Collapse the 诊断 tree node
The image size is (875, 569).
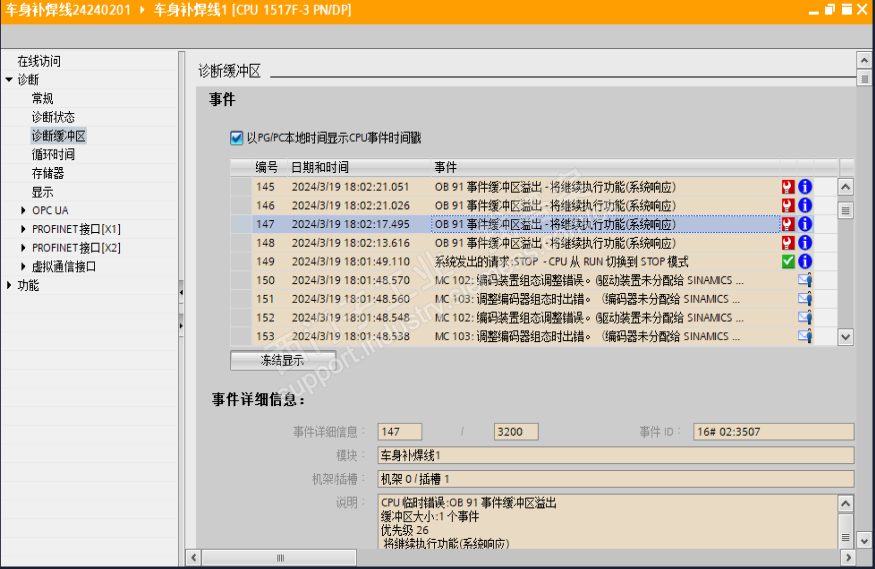tap(9, 80)
